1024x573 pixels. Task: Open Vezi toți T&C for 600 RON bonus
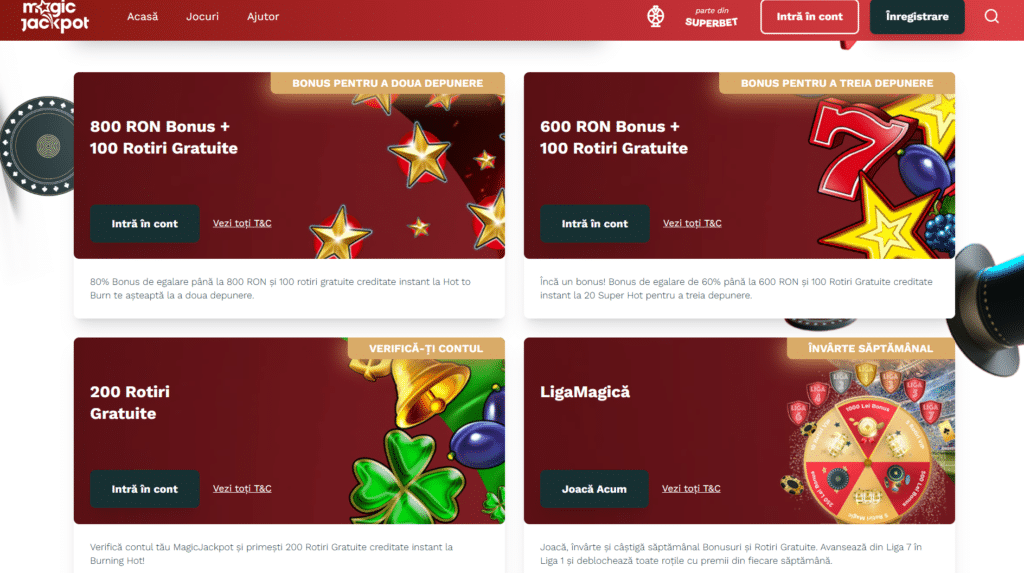(x=692, y=223)
